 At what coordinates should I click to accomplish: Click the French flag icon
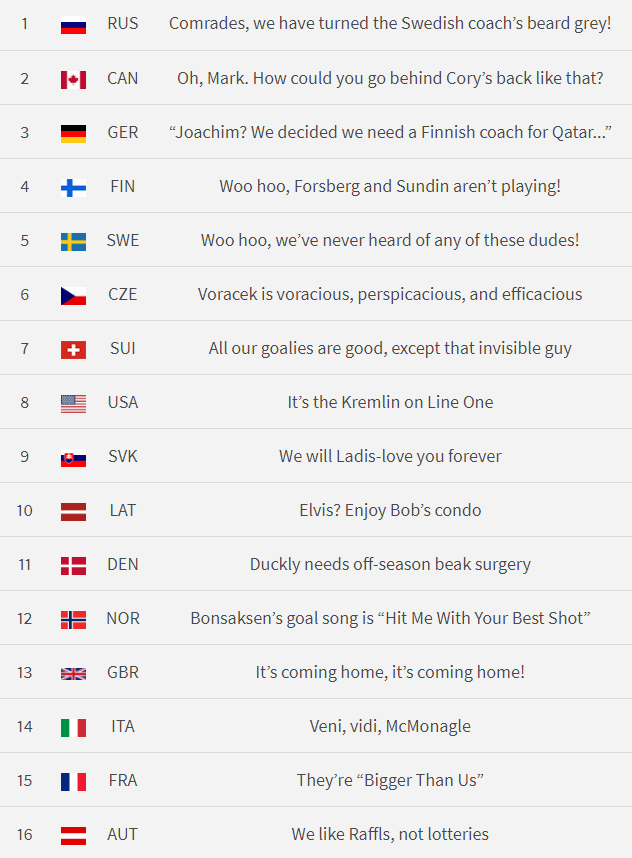click(x=73, y=781)
